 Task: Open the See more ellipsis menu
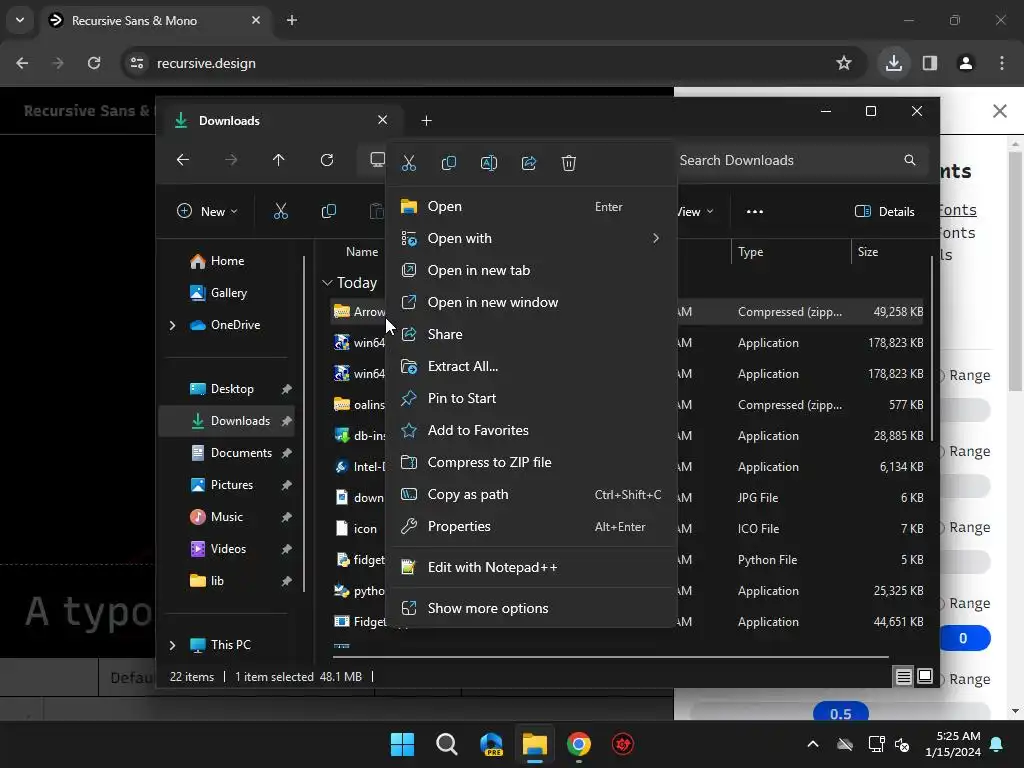[x=755, y=212]
